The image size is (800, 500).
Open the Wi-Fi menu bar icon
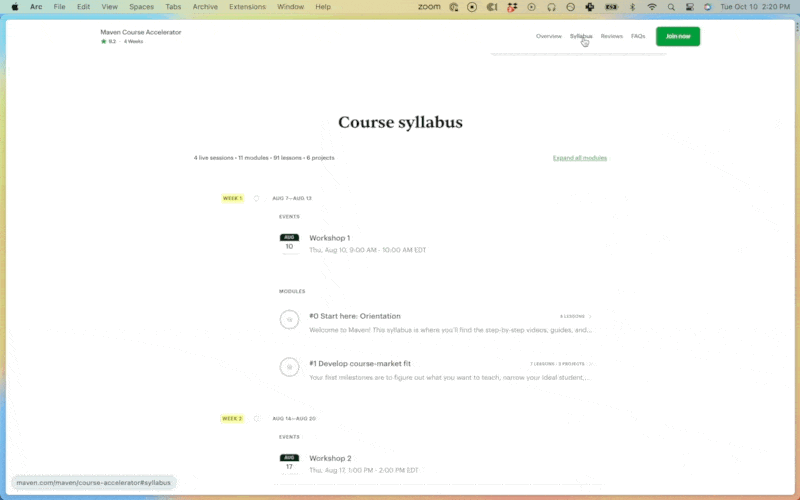[652, 7]
